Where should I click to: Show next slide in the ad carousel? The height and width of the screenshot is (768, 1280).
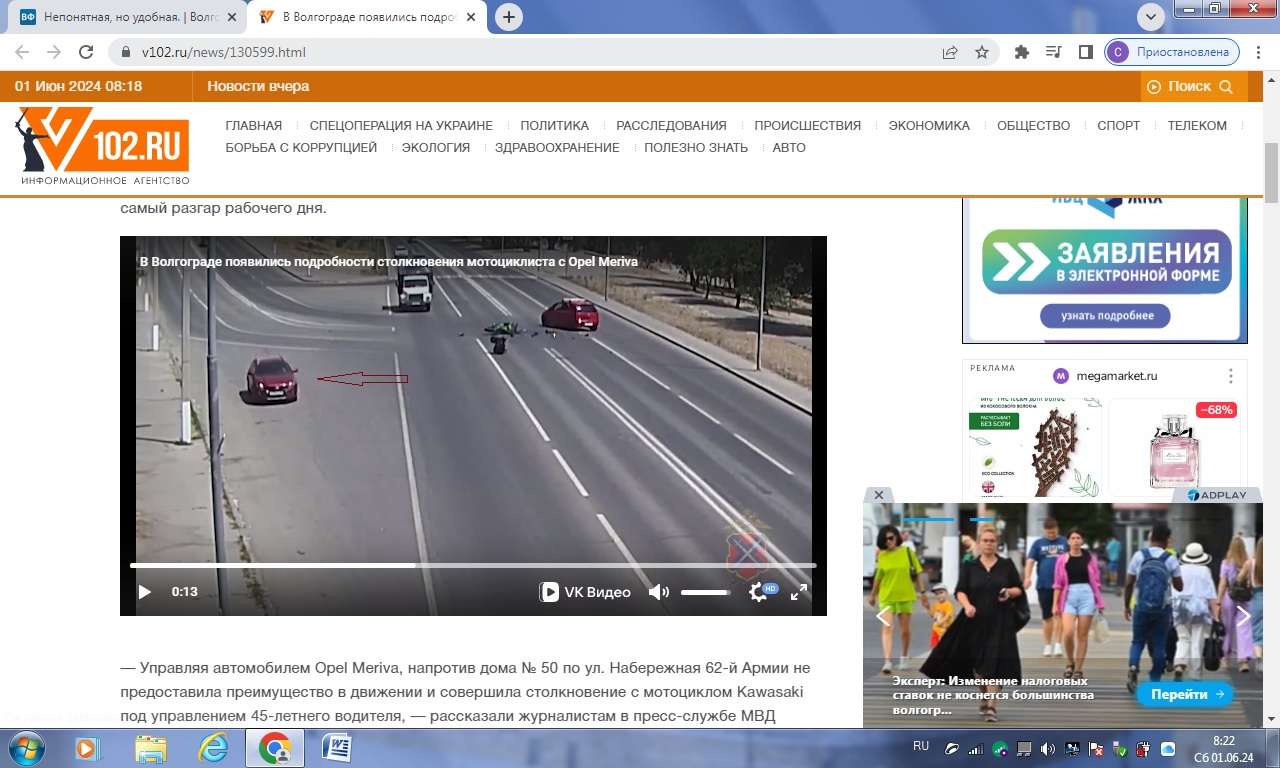coord(1243,616)
